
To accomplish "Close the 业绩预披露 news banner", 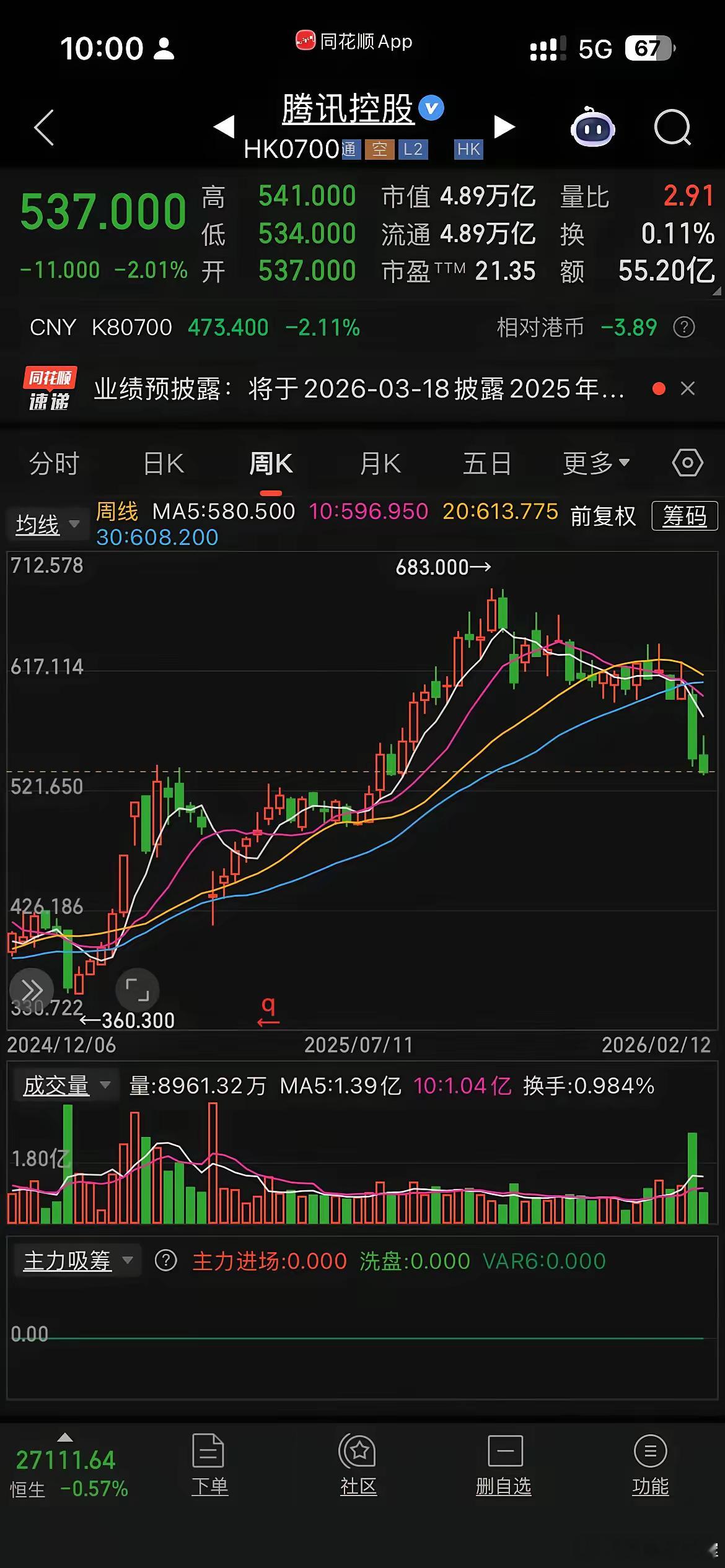I will tap(687, 389).
